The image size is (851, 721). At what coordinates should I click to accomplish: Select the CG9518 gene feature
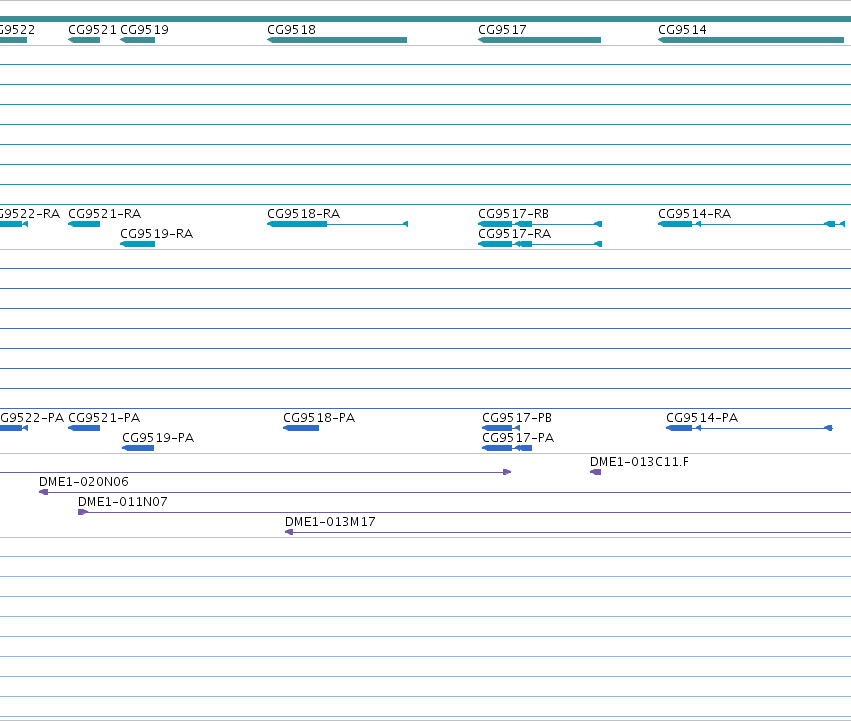coord(337,40)
